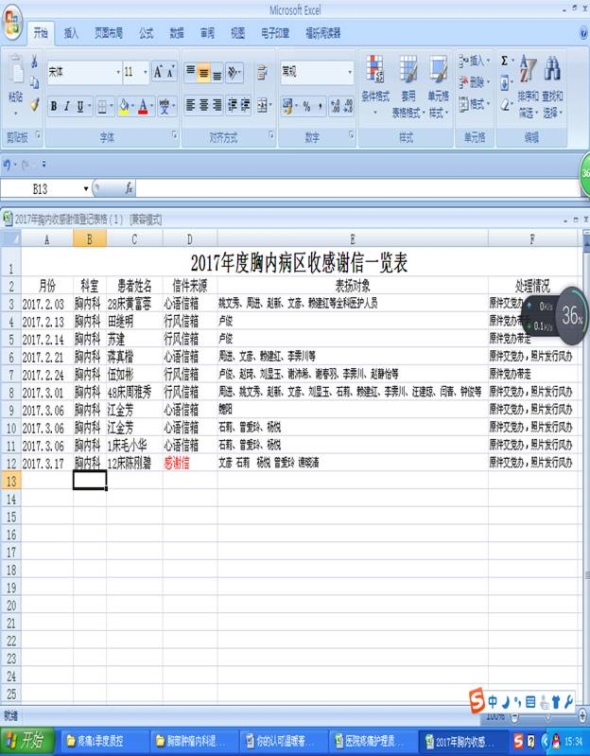Click the Merge and Center icon
The image size is (590, 756).
(262, 106)
